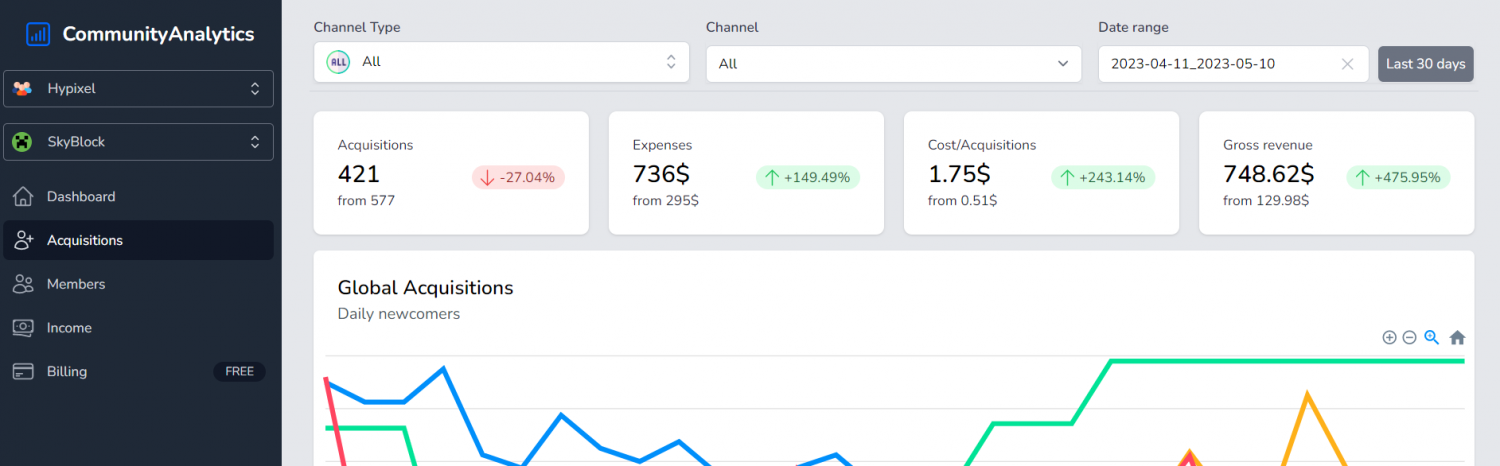Viewport: 1500px width, 466px height.
Task: Click the 'from 129.98$' comparison text
Action: point(1266,201)
